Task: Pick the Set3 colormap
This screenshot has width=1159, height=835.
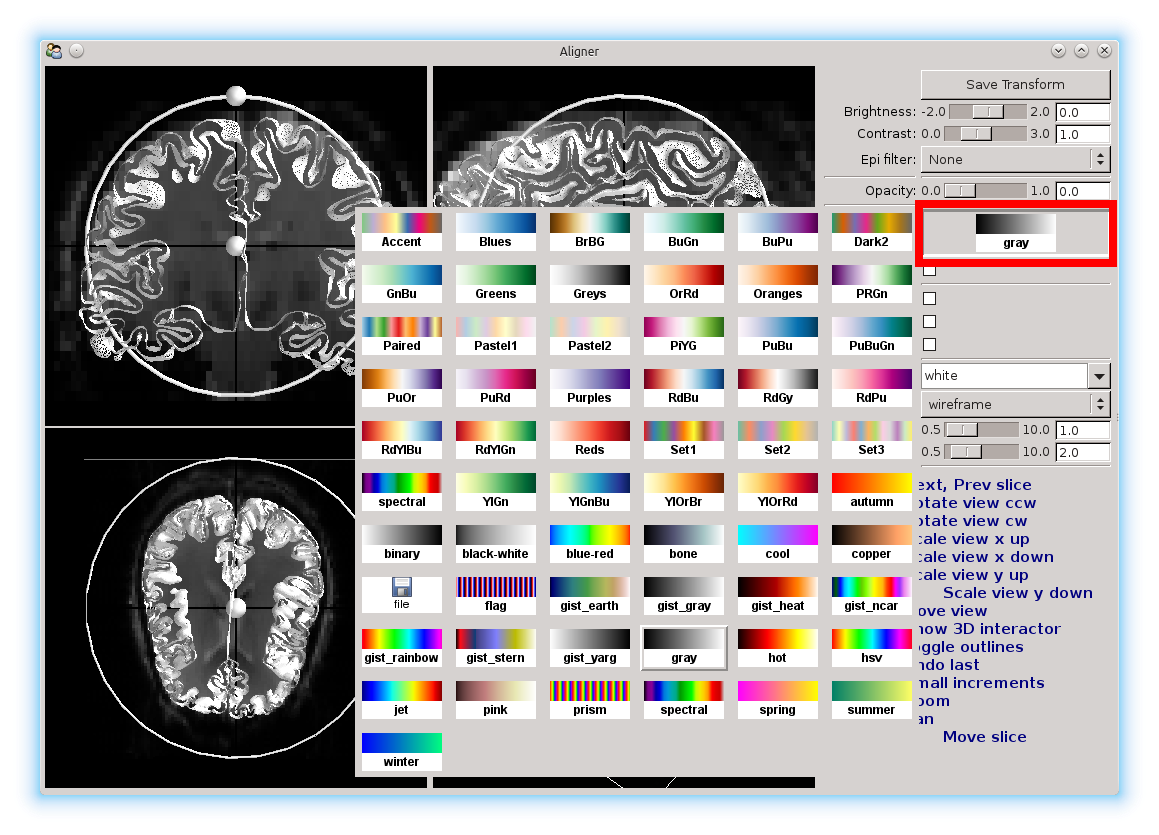Action: click(x=871, y=440)
